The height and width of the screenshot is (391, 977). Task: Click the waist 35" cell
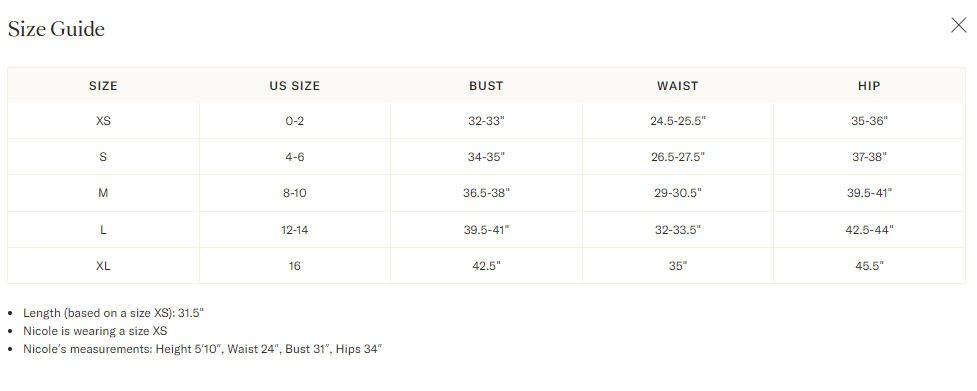(677, 266)
